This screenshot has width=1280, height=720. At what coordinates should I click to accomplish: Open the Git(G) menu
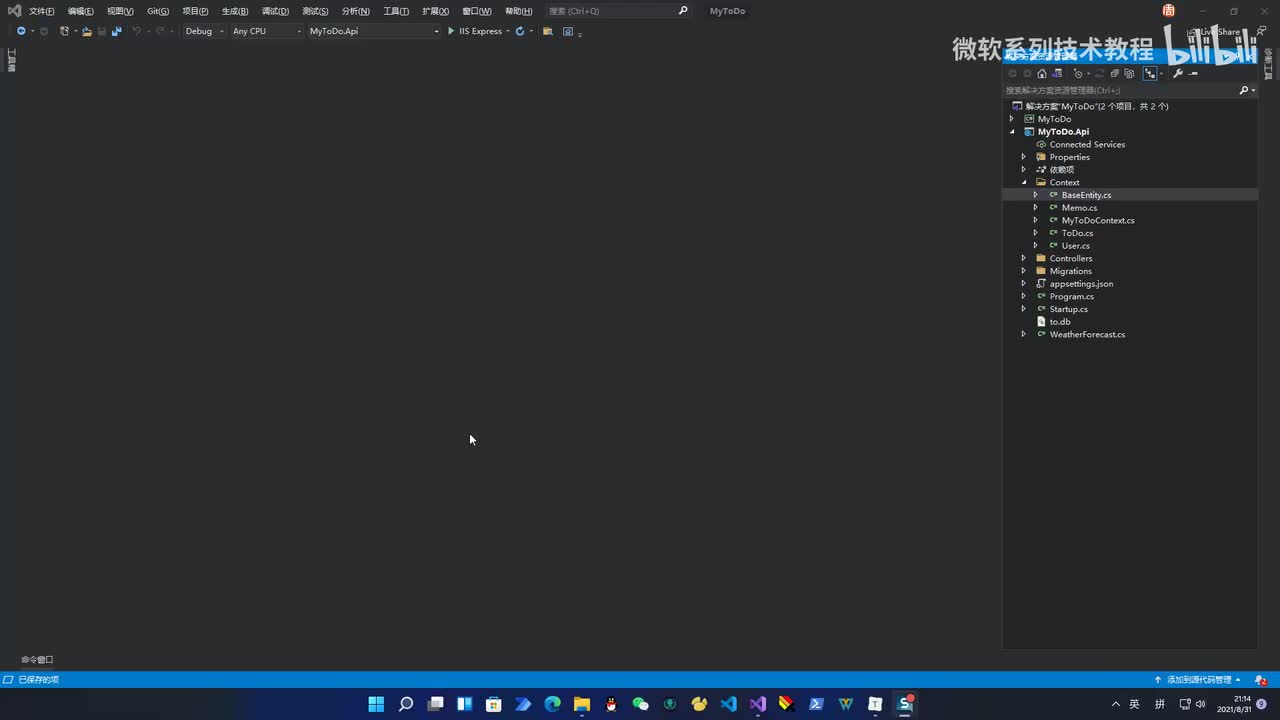(x=158, y=11)
